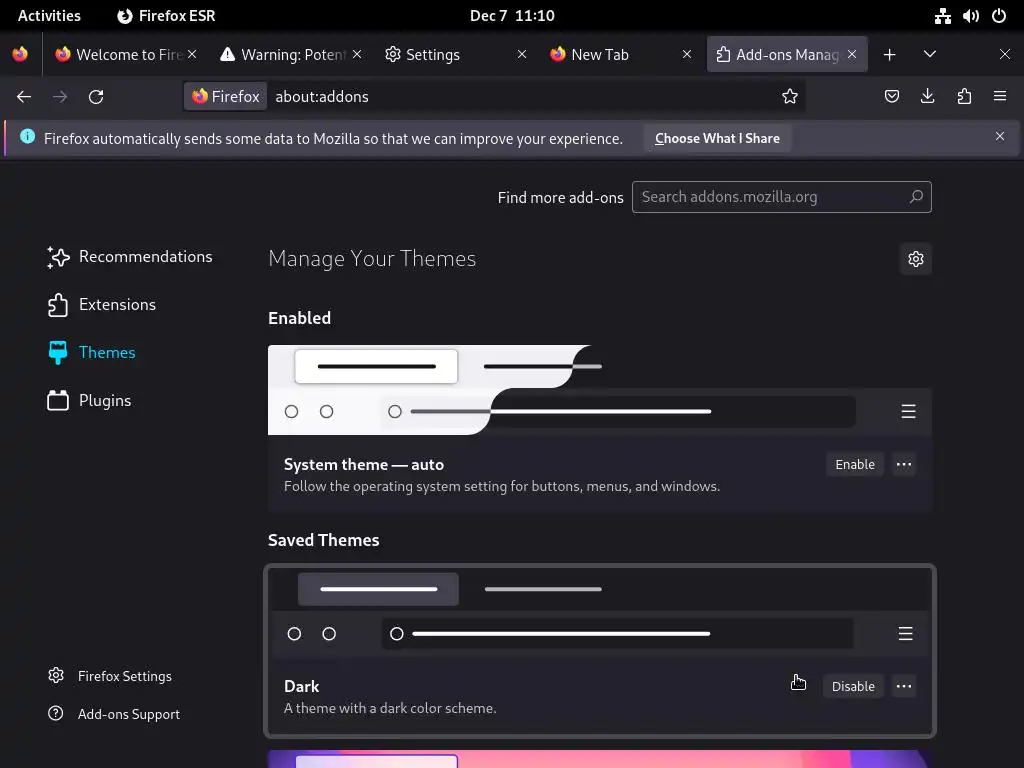Switch to Welcome to Firefox tab
1024x768 pixels.
coord(124,54)
